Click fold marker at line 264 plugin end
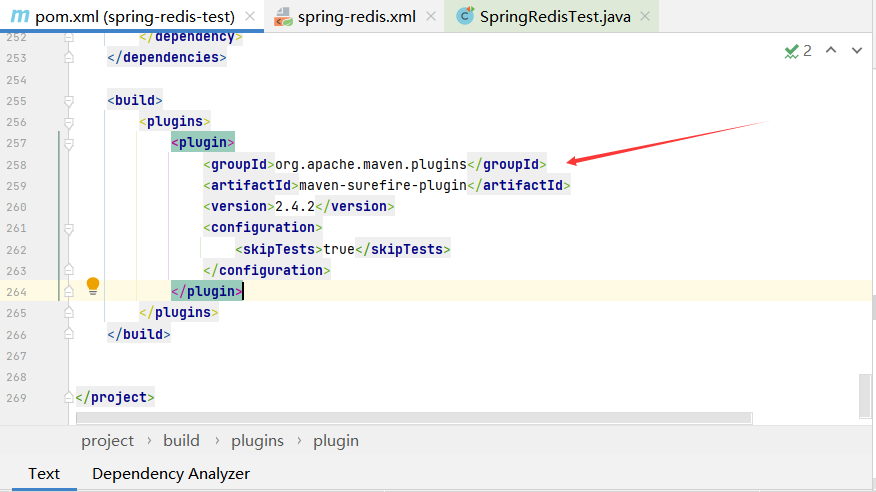876x492 pixels. 69,292
